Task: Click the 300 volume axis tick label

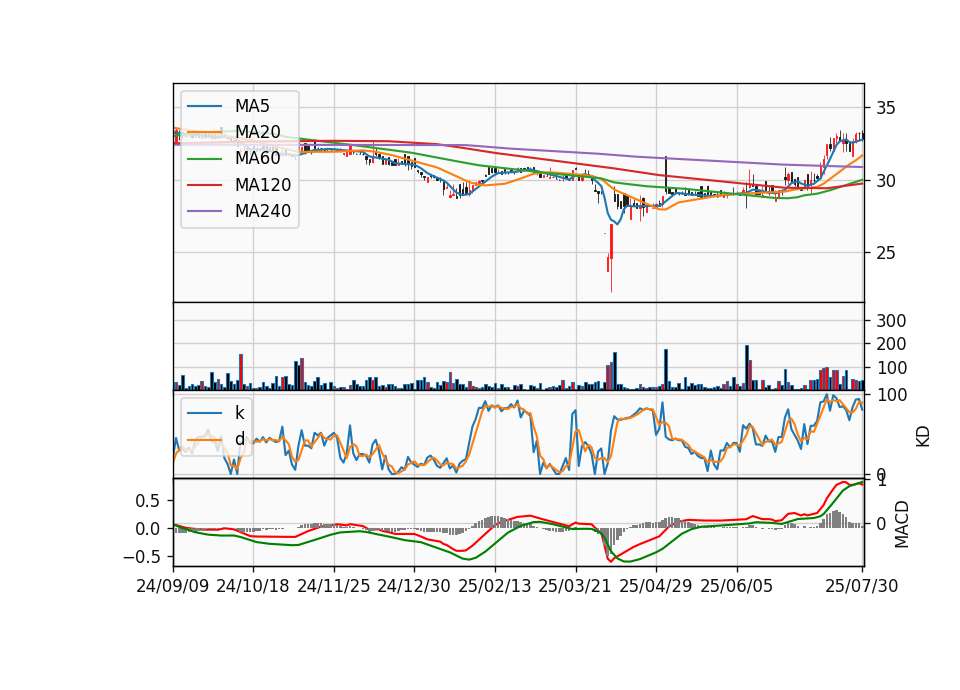Action: (x=891, y=321)
